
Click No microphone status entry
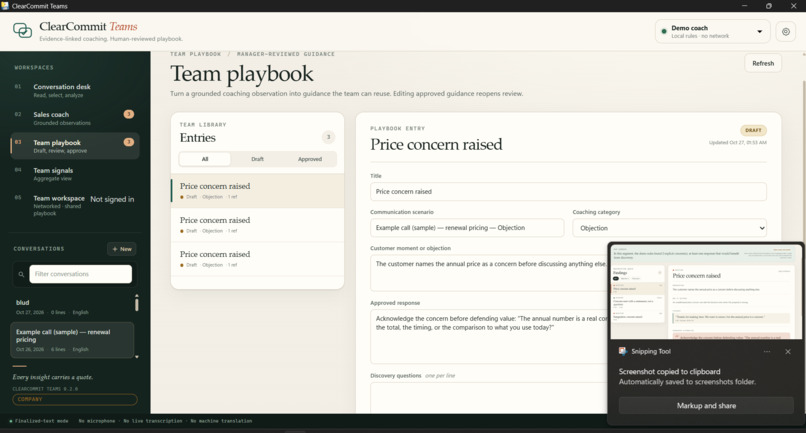point(96,421)
